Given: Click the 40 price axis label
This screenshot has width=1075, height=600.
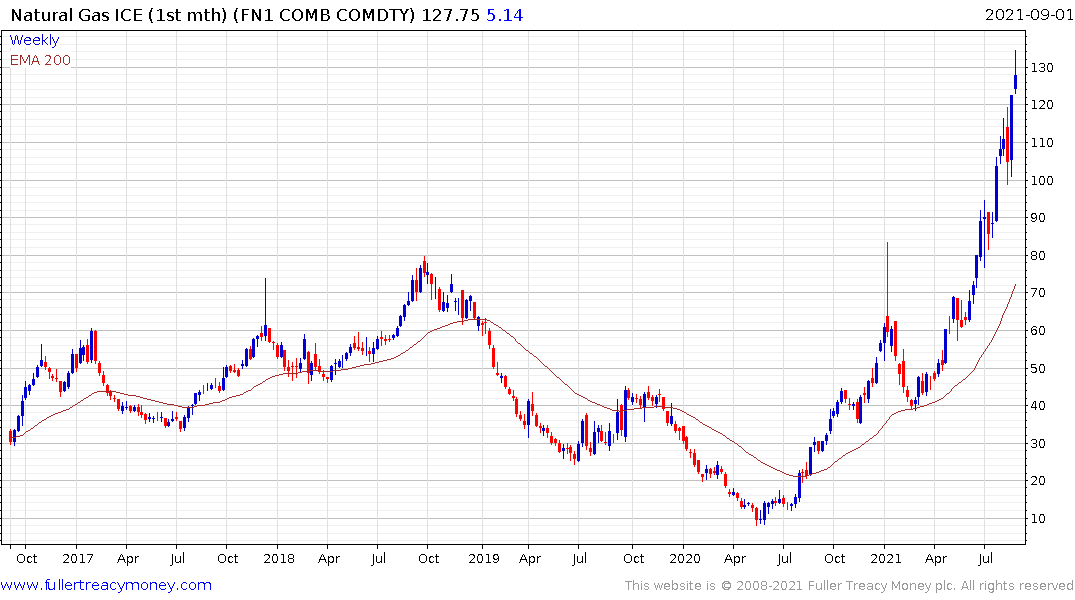Looking at the screenshot, I should [1039, 406].
